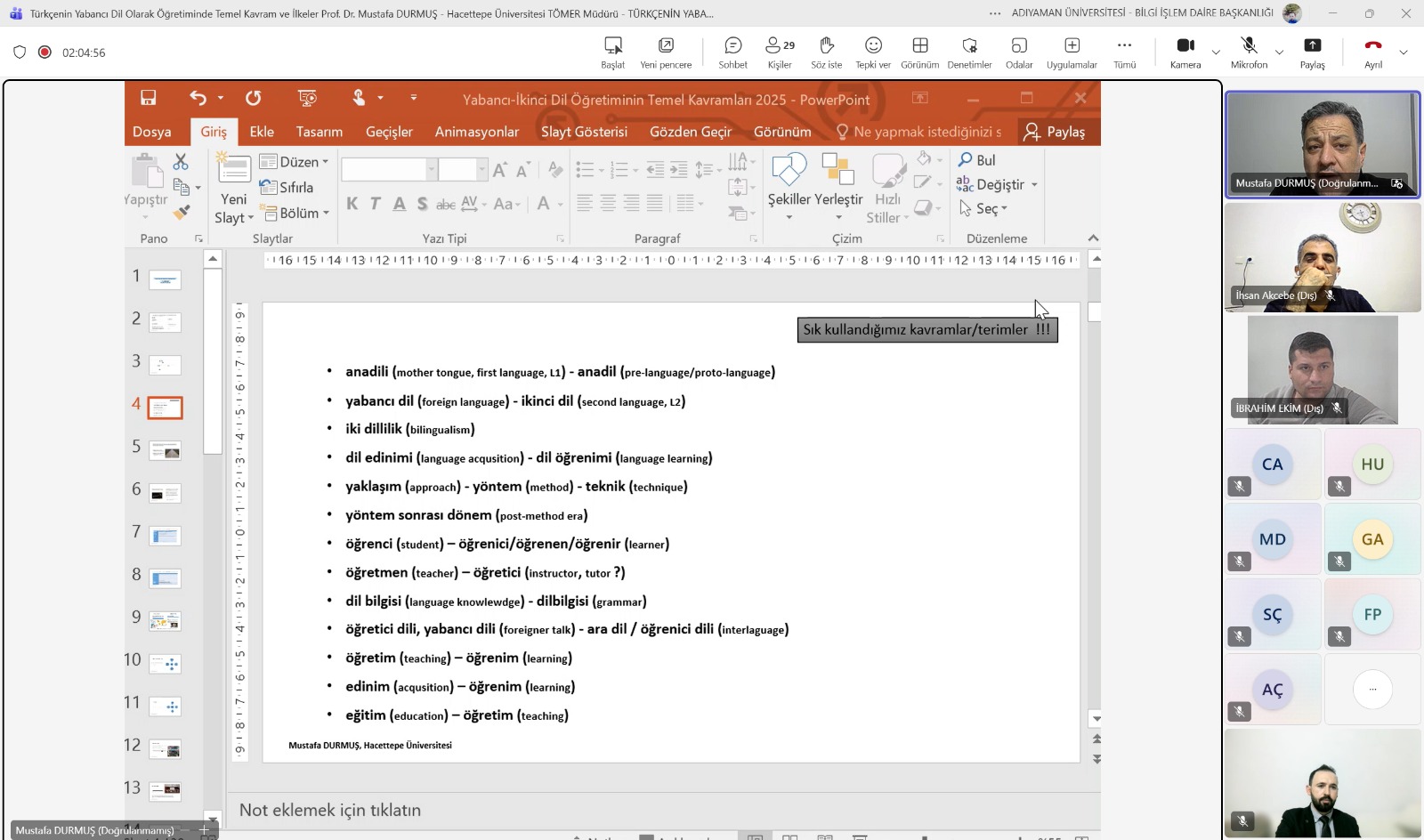This screenshot has height=840, width=1424.
Task: Expand the Kamera options arrow
Action: tap(1216, 52)
